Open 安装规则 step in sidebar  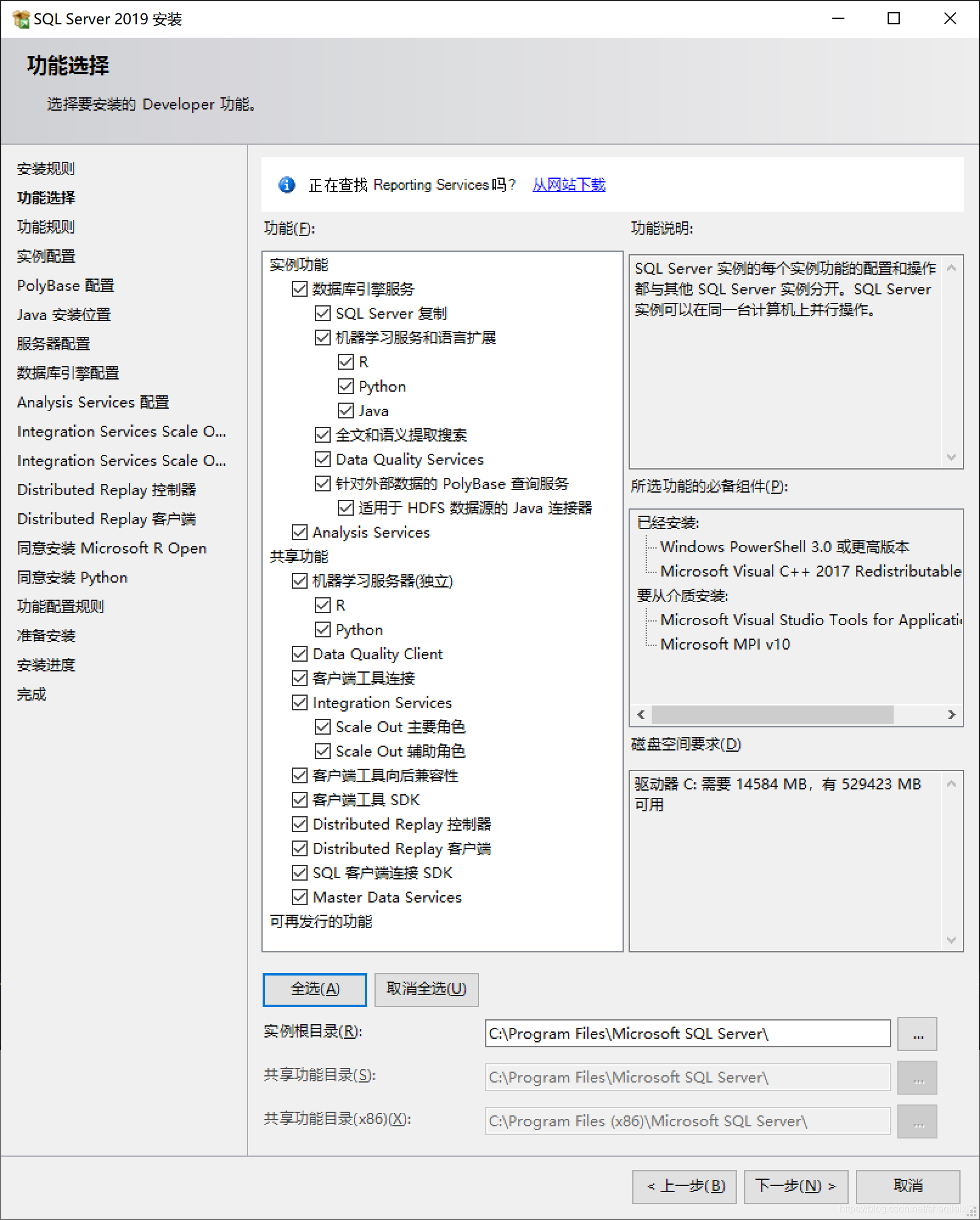tap(46, 168)
